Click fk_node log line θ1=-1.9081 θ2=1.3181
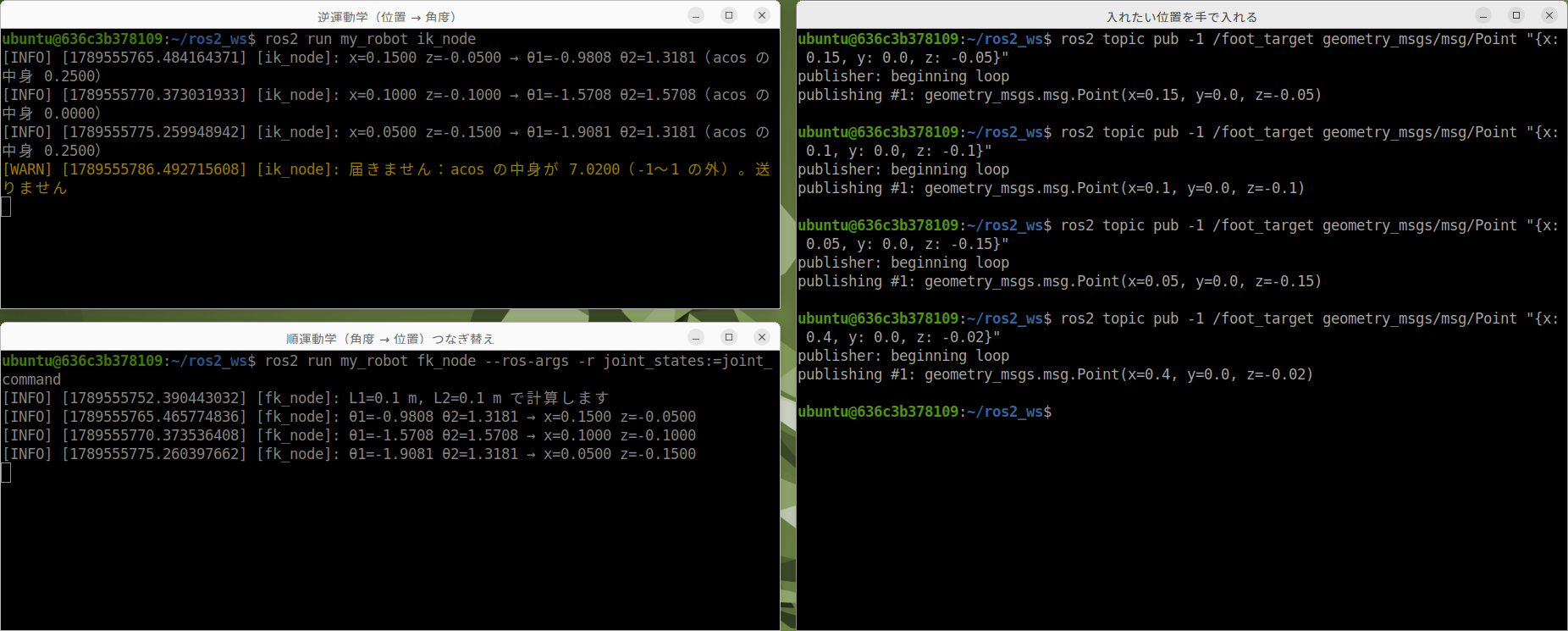The height and width of the screenshot is (631, 1568). point(349,454)
